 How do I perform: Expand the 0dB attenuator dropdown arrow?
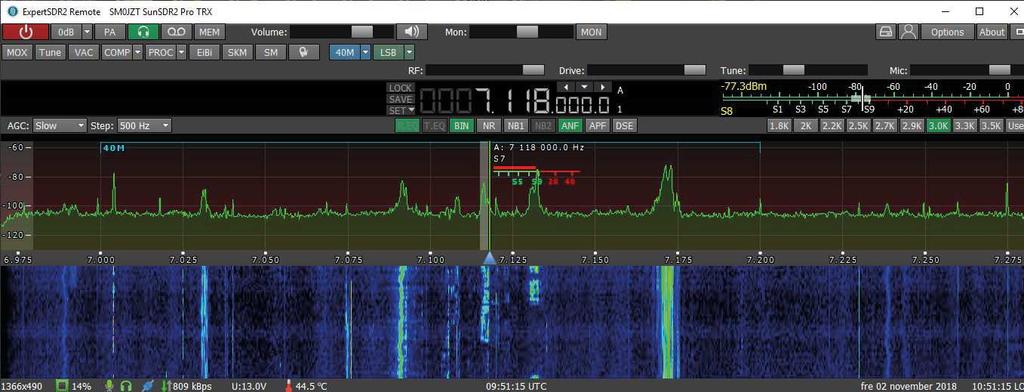(86, 32)
